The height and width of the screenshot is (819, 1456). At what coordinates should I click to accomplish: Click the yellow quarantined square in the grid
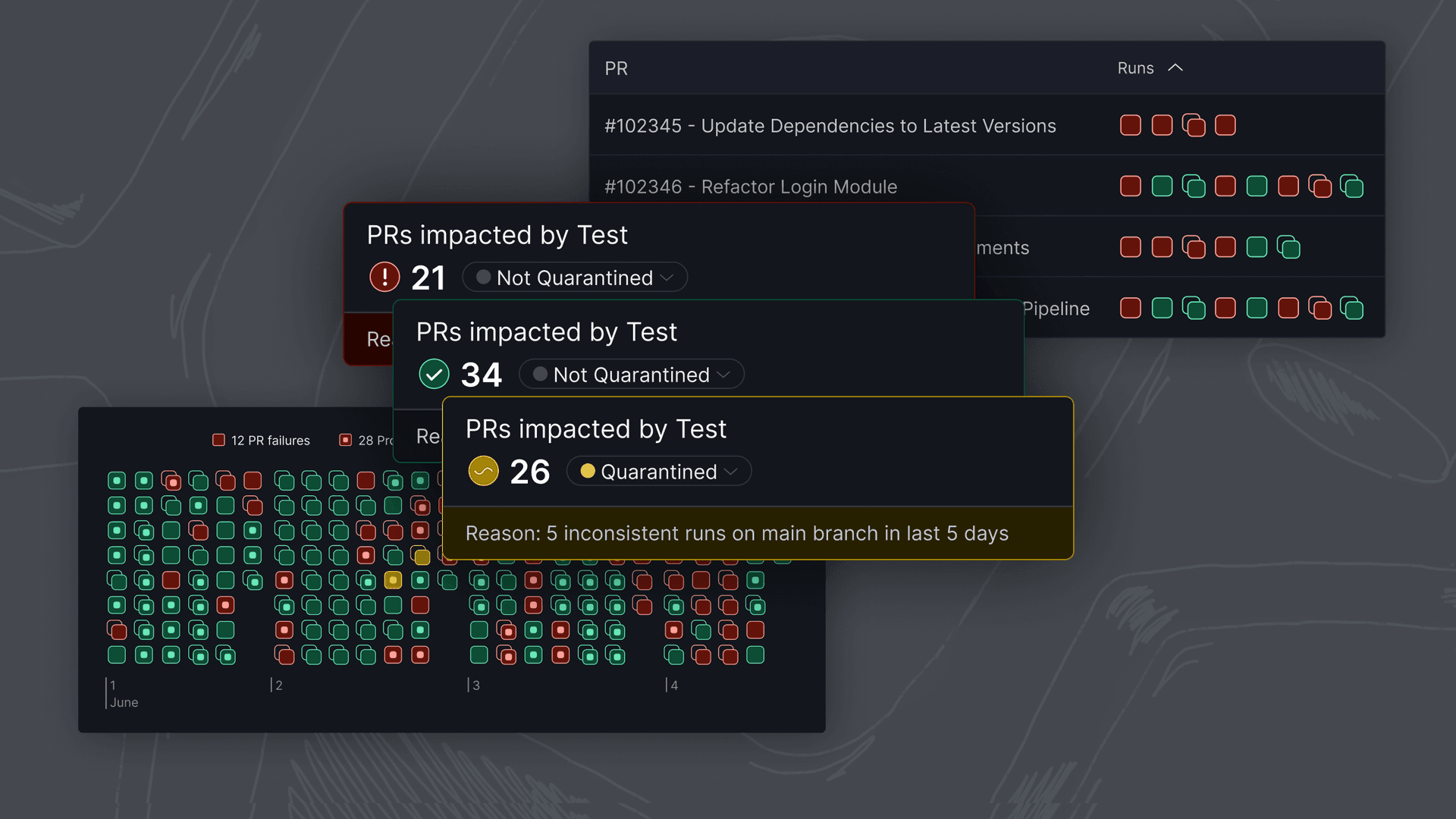pyautogui.click(x=393, y=580)
